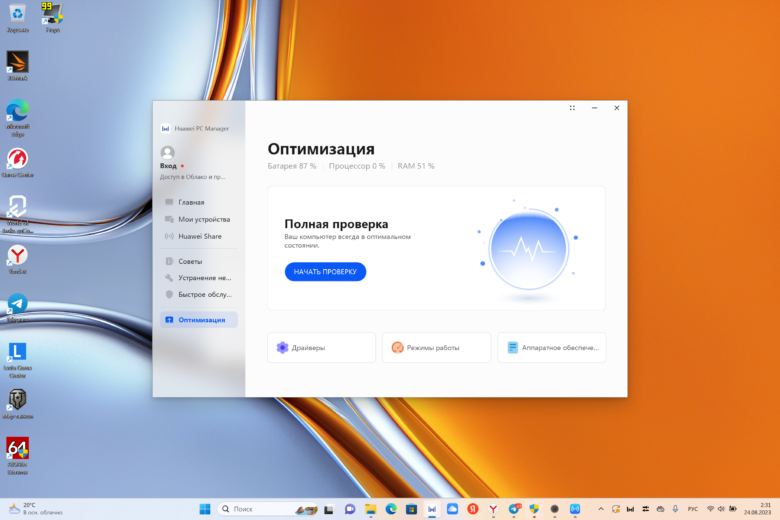
Task: Click the Huawei PC Manager taskbar icon
Action: click(x=432, y=509)
